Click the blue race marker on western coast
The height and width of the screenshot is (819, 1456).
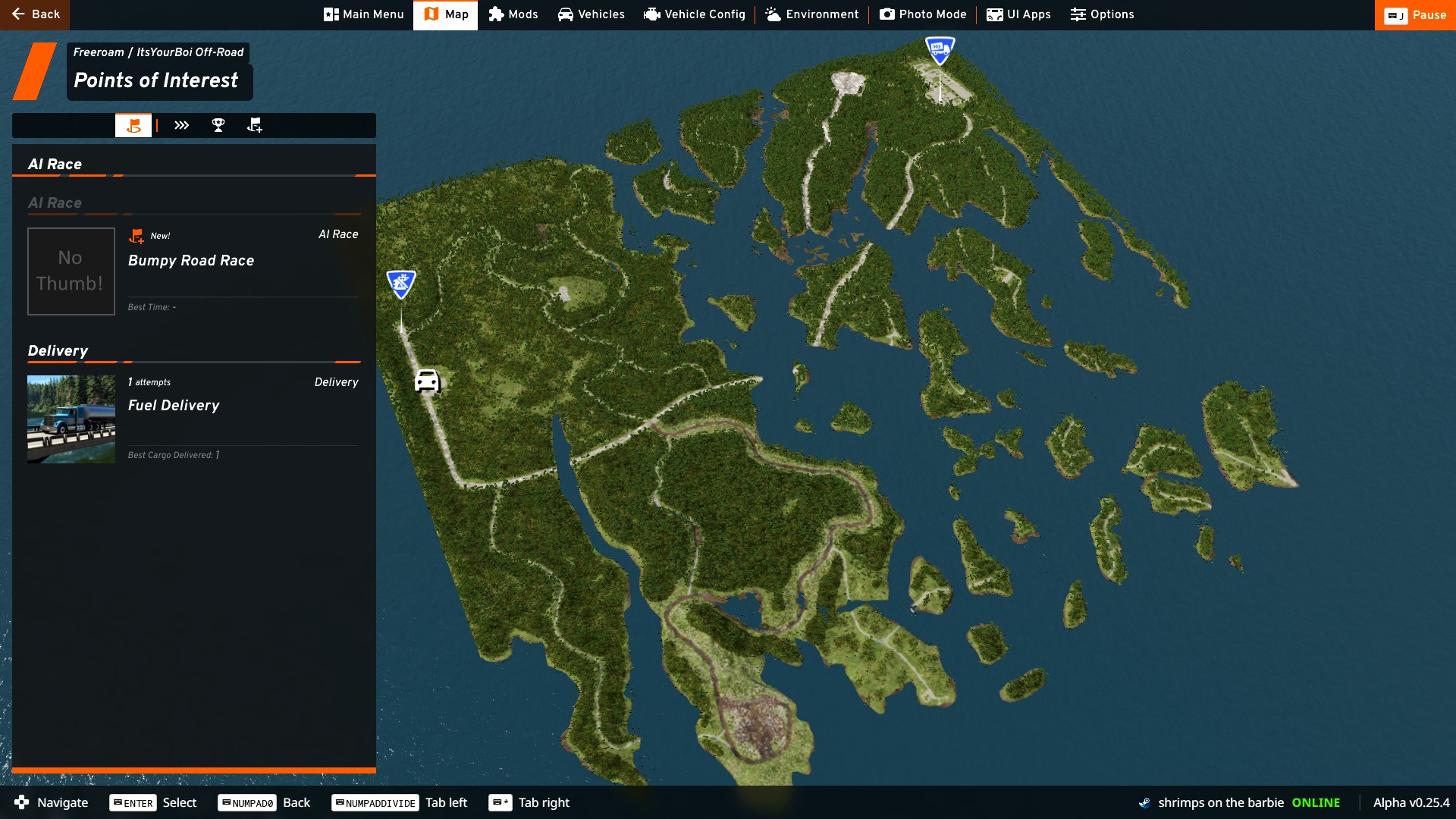tap(401, 284)
